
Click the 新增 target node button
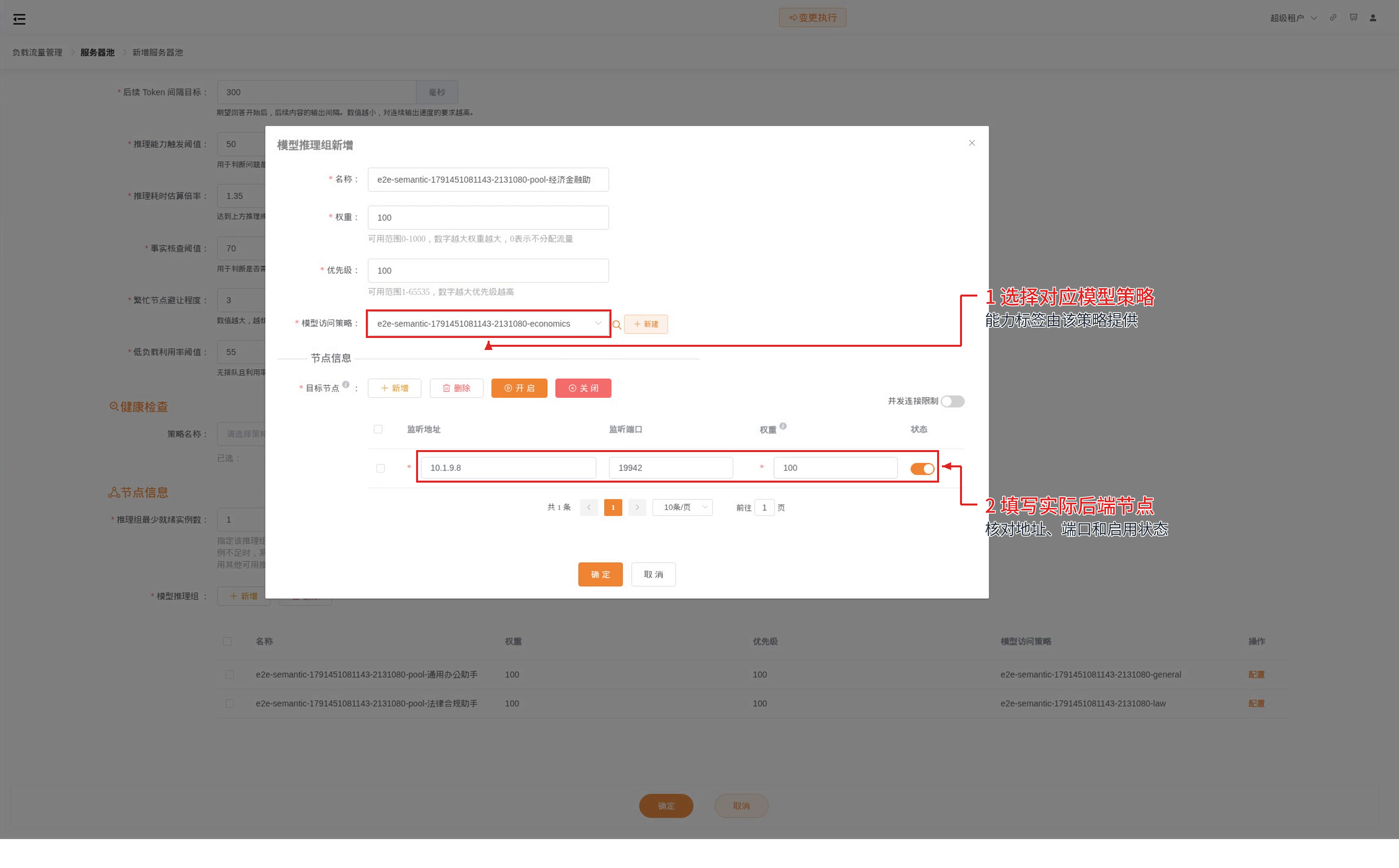[x=394, y=388]
